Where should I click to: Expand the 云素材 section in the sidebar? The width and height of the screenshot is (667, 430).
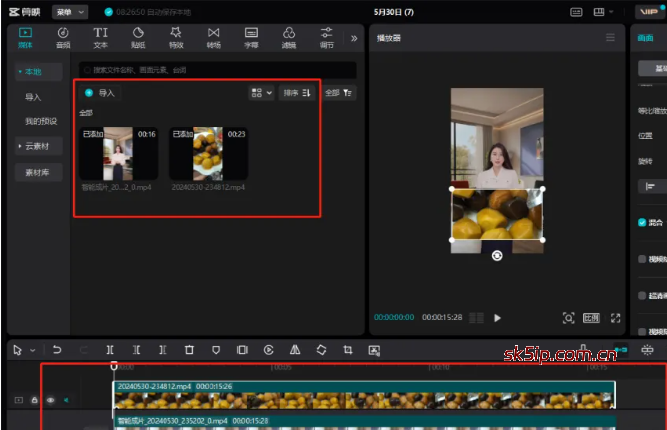pos(39,146)
